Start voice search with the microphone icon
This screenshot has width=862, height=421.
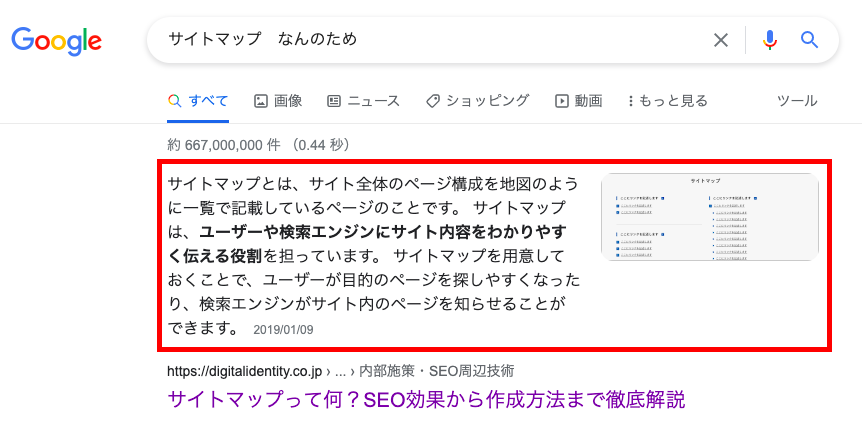click(x=770, y=40)
